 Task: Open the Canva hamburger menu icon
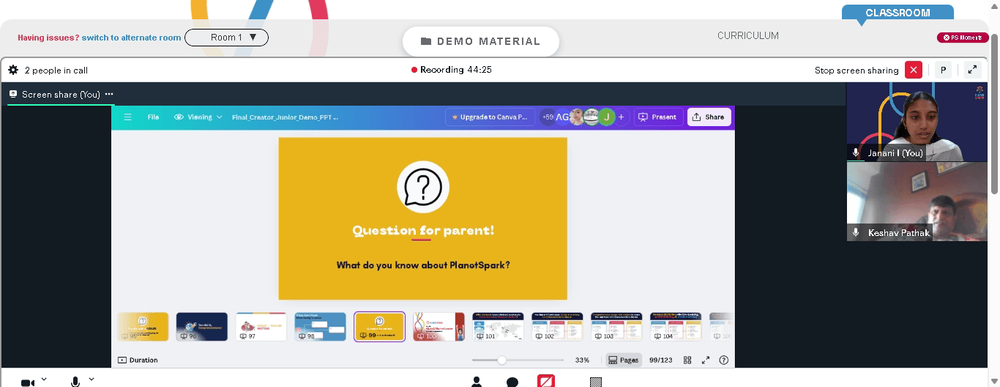tap(128, 117)
